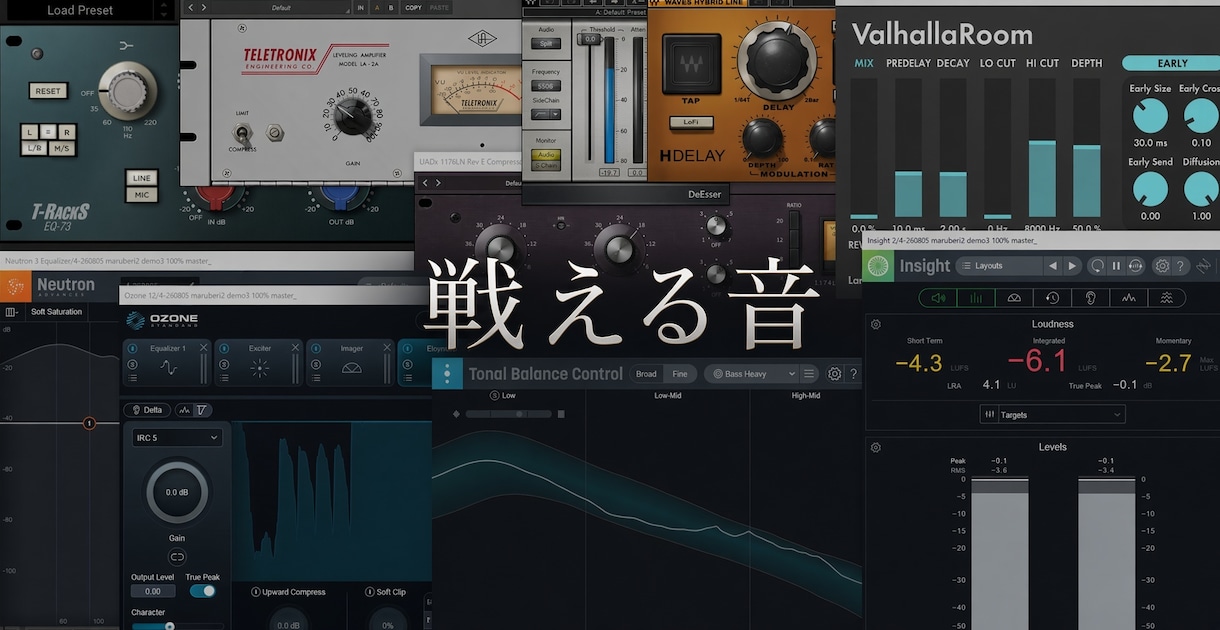The image size is (1220, 630).
Task: Open the Loudness panel gear settings
Action: coord(876,324)
